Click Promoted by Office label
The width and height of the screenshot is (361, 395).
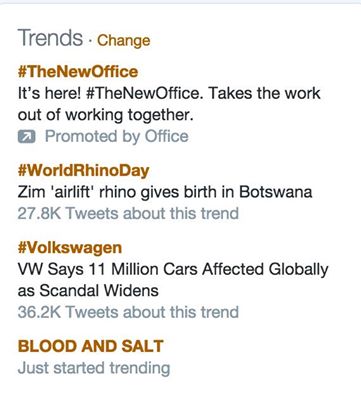(117, 137)
